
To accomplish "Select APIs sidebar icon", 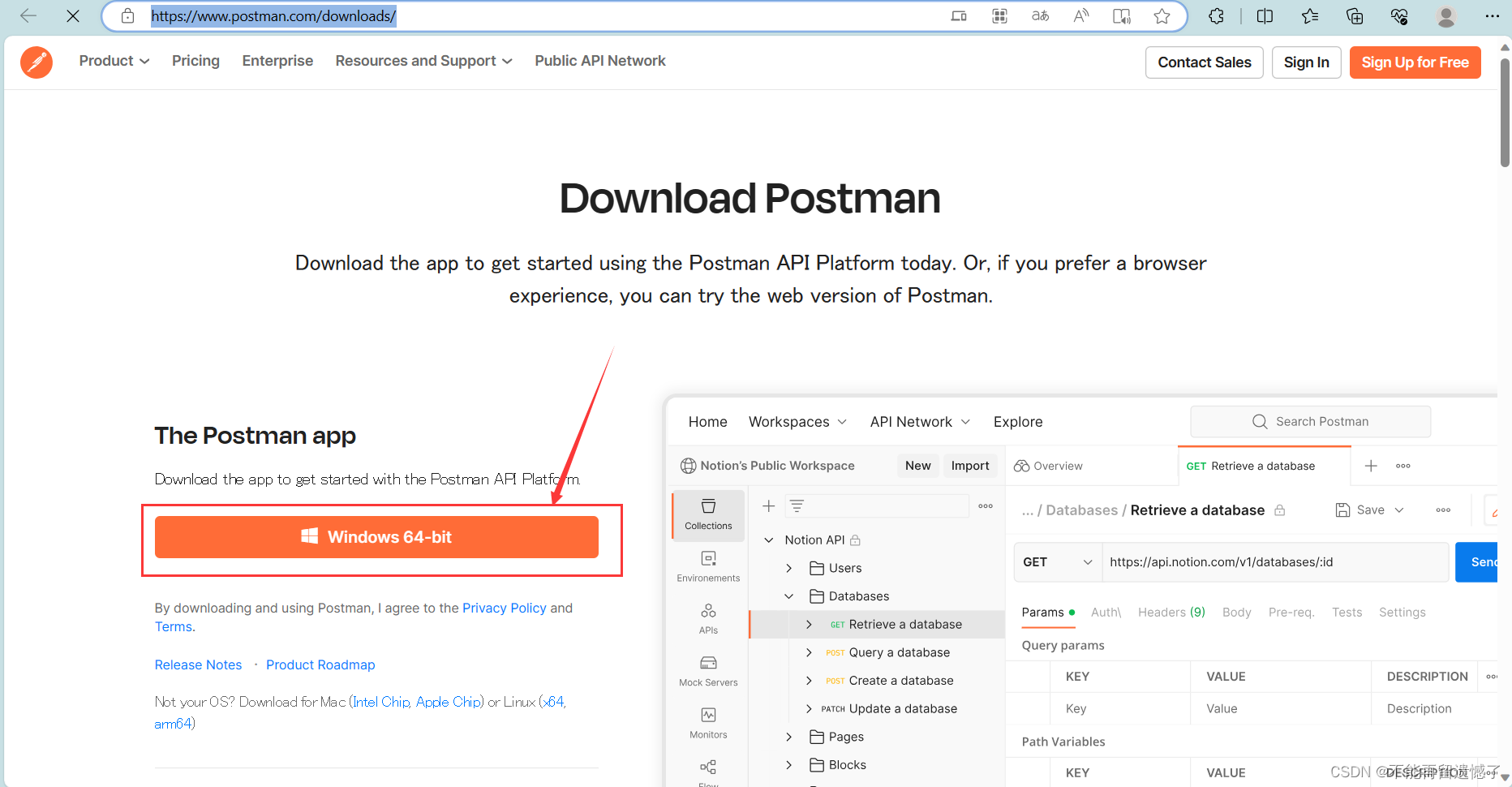I will [708, 618].
